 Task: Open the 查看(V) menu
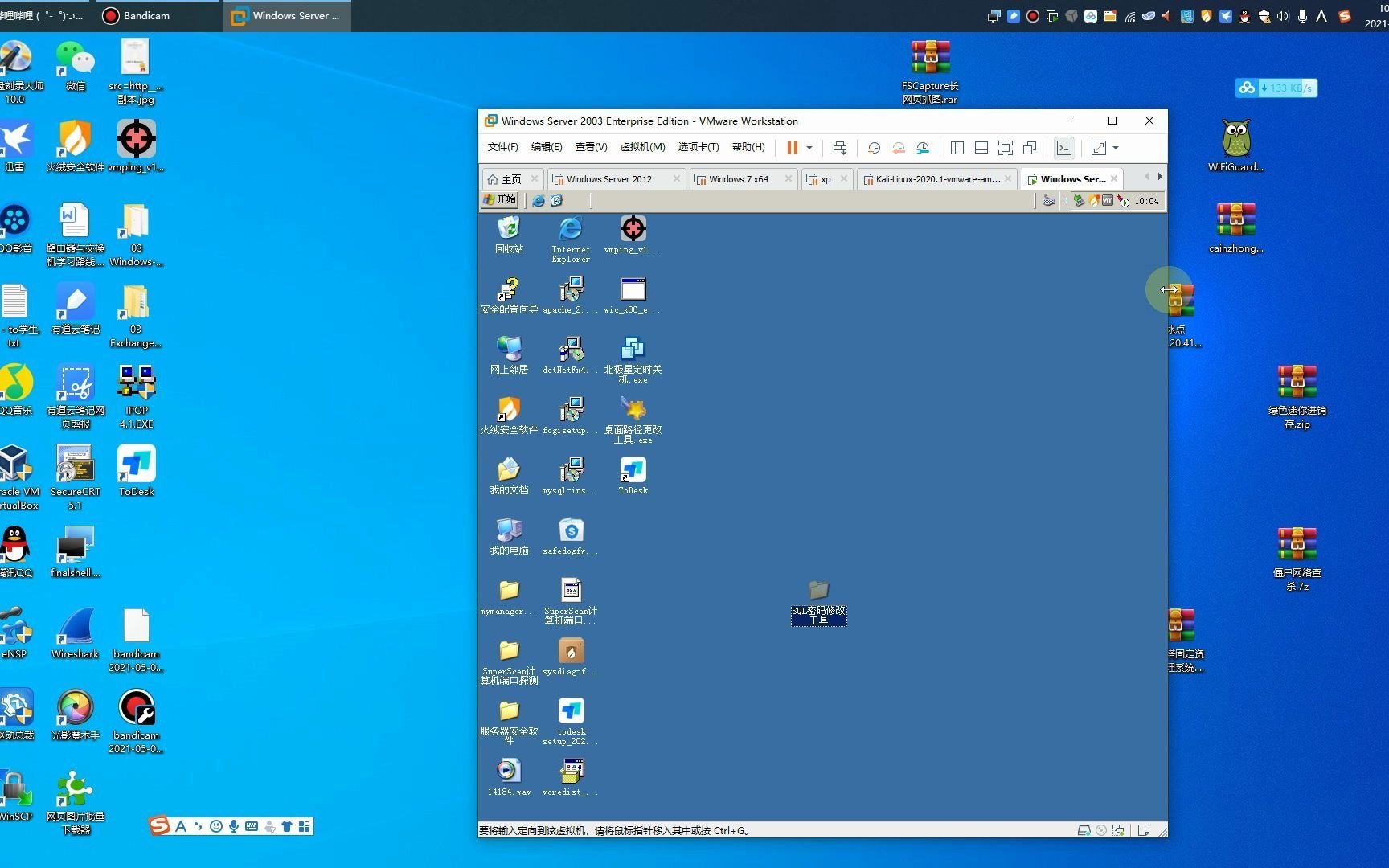[x=591, y=147]
